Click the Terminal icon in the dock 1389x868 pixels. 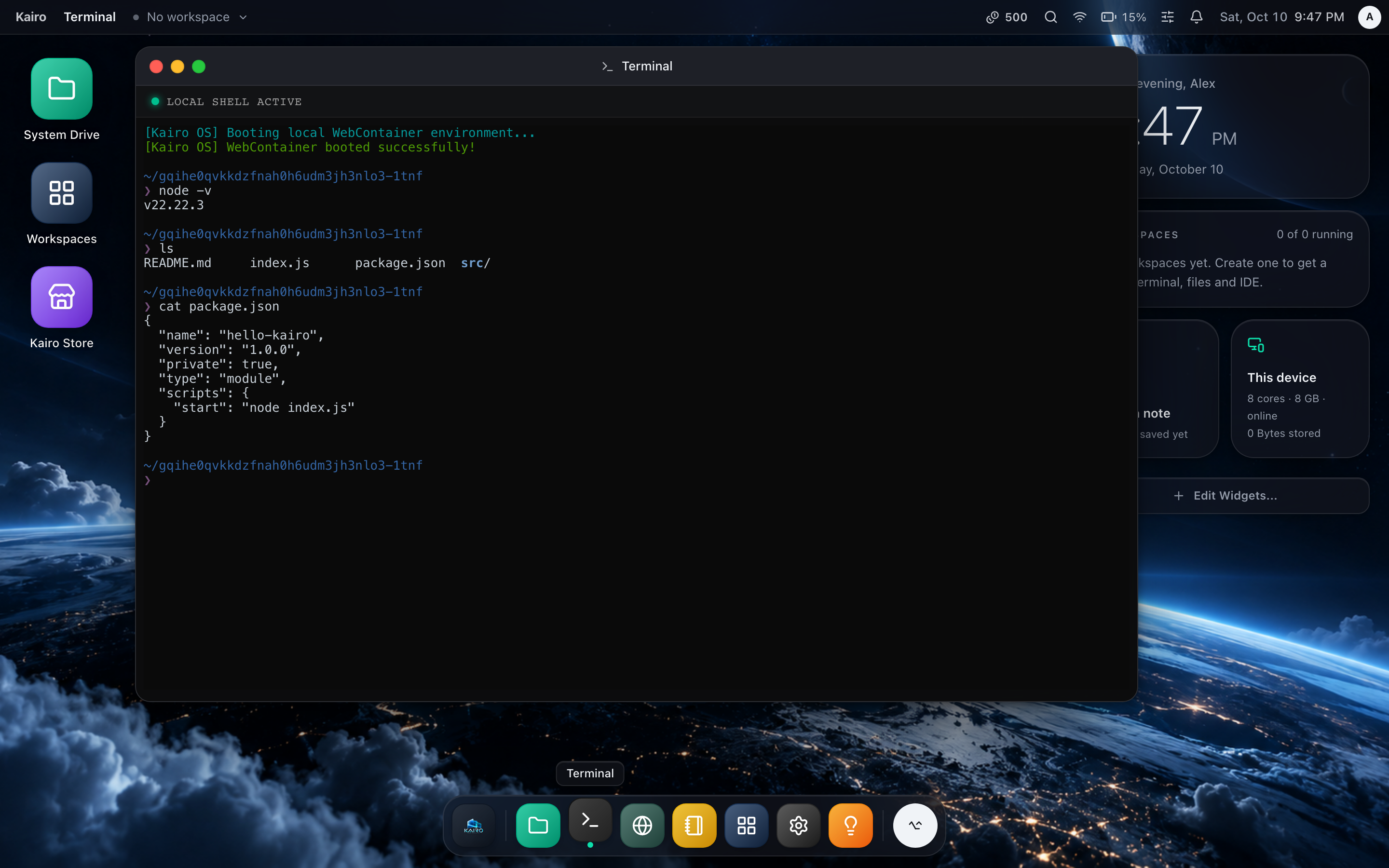point(590,820)
